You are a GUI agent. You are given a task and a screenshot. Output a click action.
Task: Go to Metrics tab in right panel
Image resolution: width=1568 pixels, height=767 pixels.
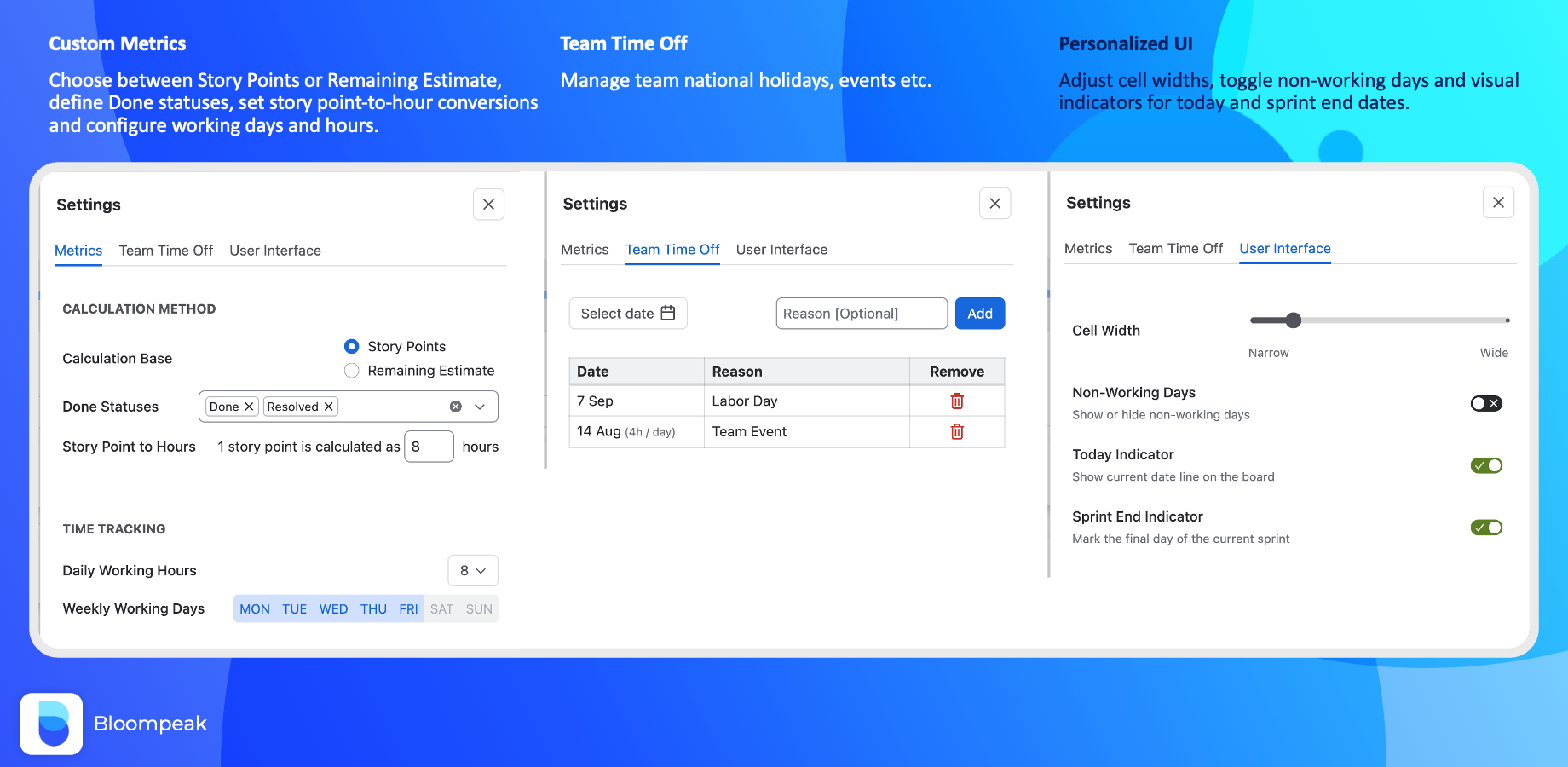tap(1088, 249)
